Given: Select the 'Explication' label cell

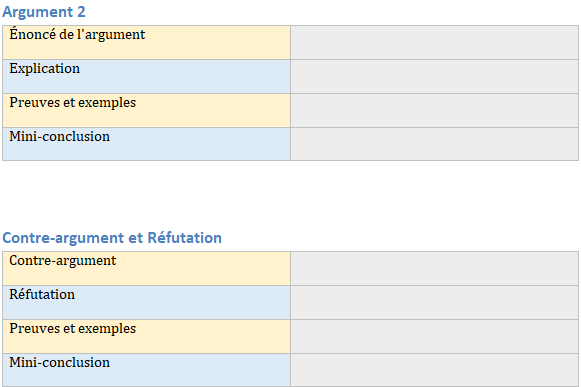Looking at the screenshot, I should click(x=146, y=76).
